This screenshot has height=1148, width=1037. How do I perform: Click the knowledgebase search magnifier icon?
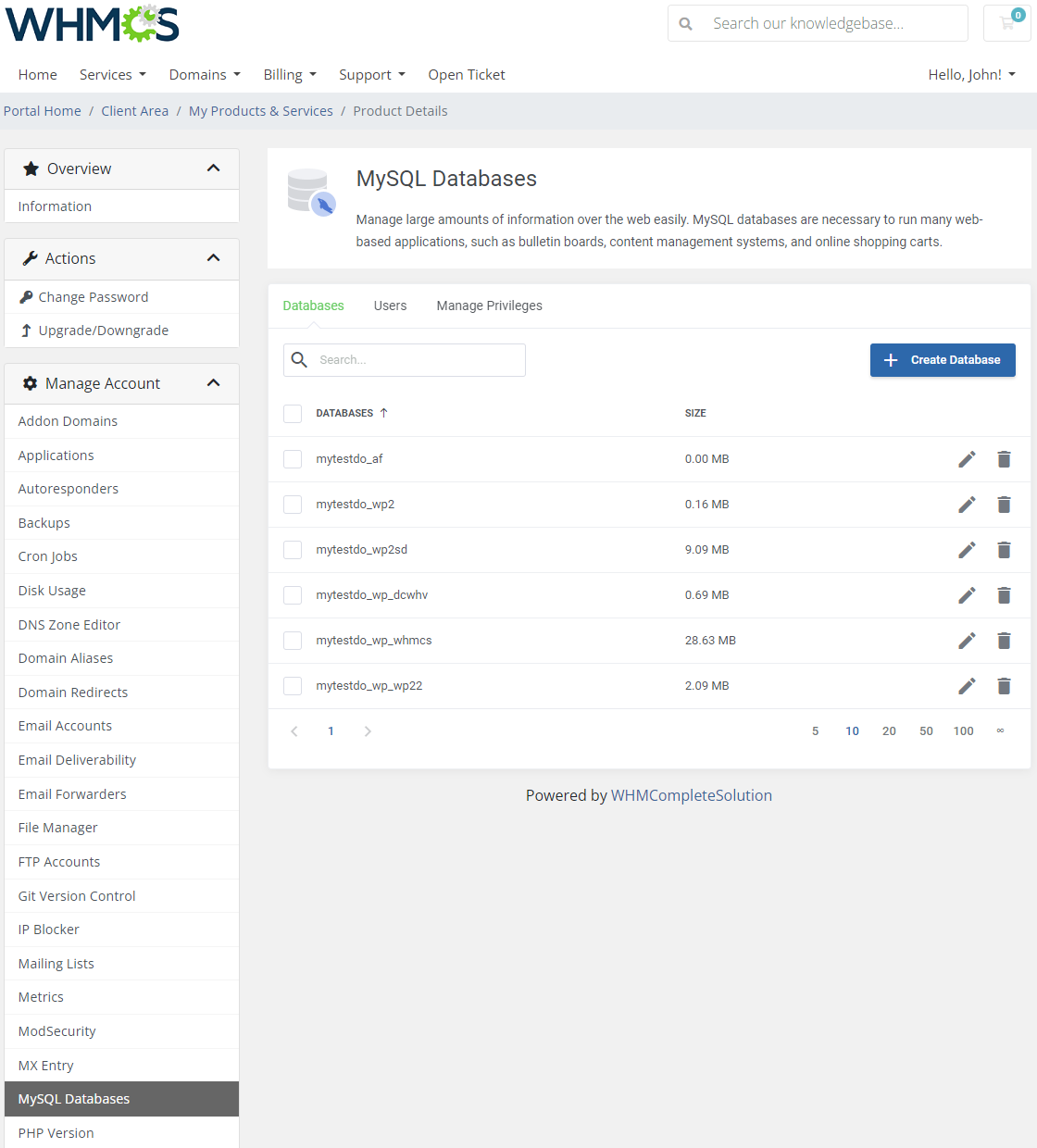pos(686,24)
